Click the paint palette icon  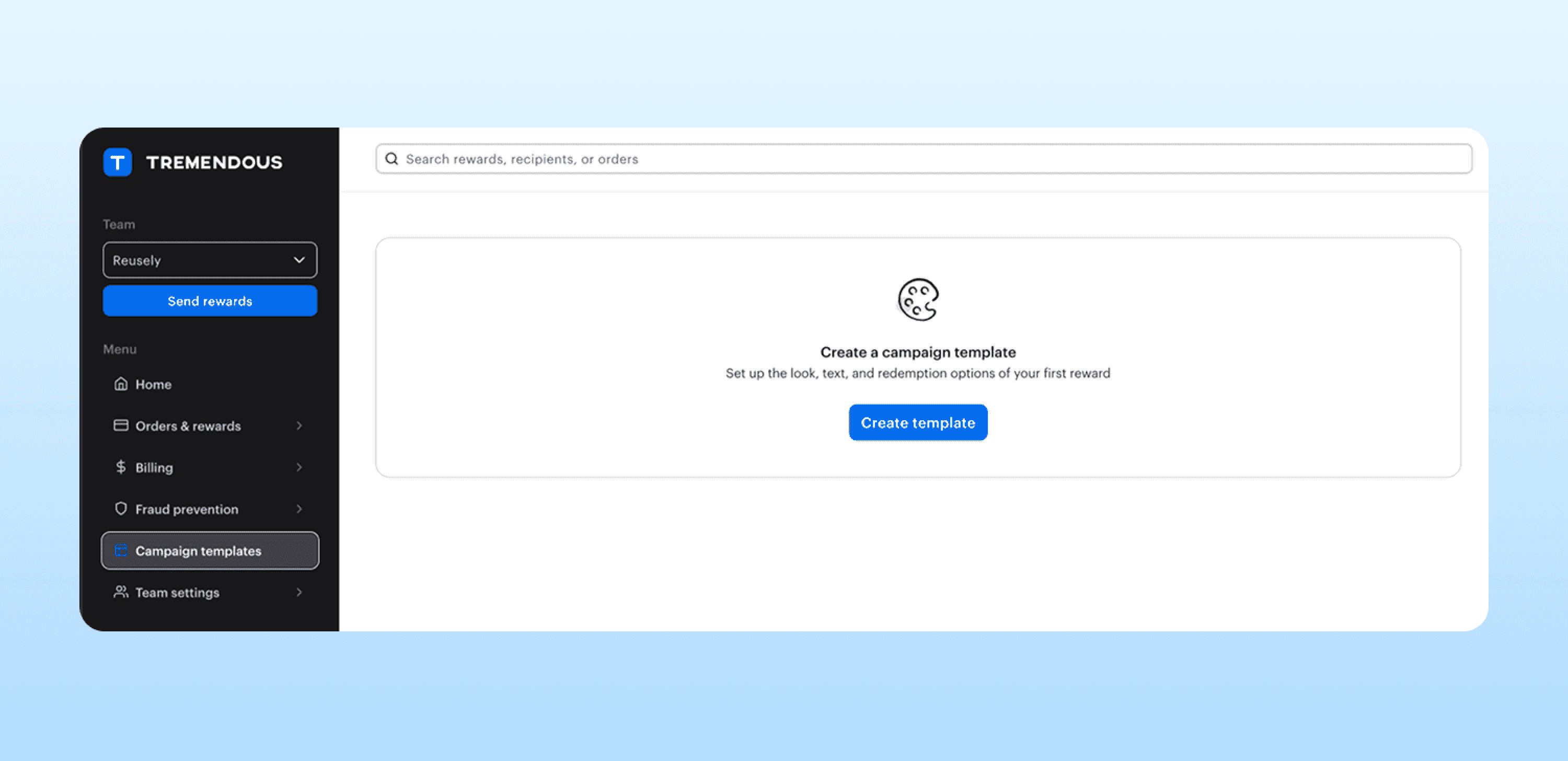(x=918, y=299)
